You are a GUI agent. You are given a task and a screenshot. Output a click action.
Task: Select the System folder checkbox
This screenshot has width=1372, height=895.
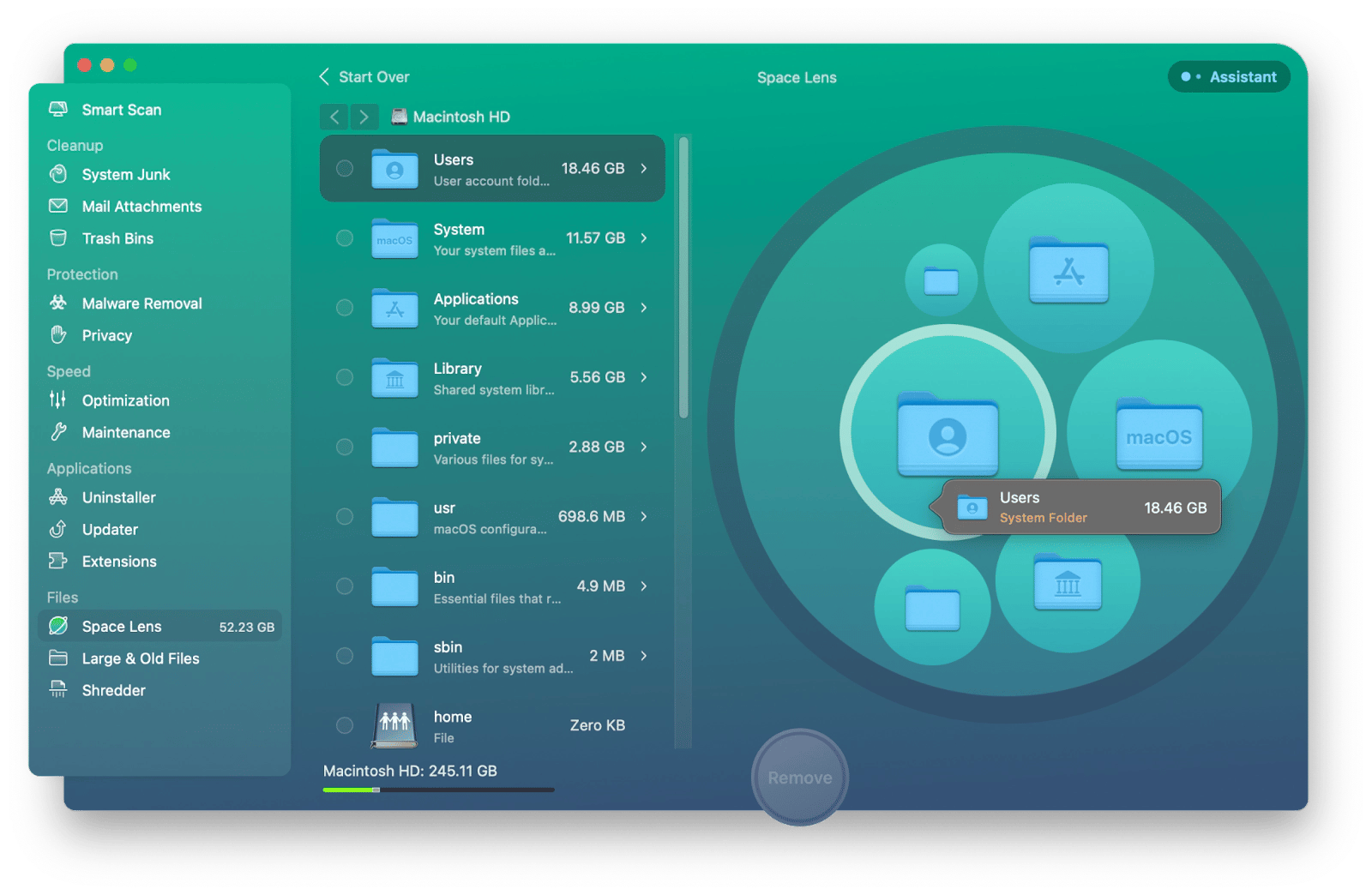tap(345, 237)
